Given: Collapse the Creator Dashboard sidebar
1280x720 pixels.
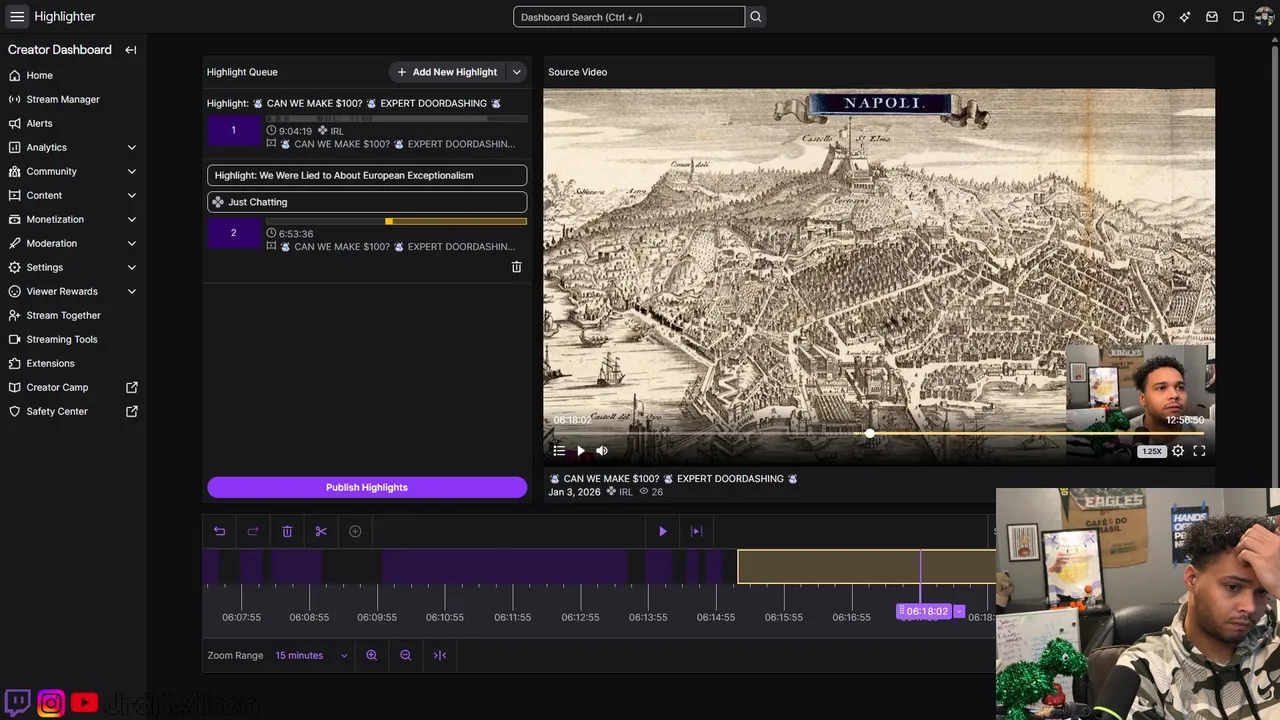Looking at the screenshot, I should (x=131, y=50).
